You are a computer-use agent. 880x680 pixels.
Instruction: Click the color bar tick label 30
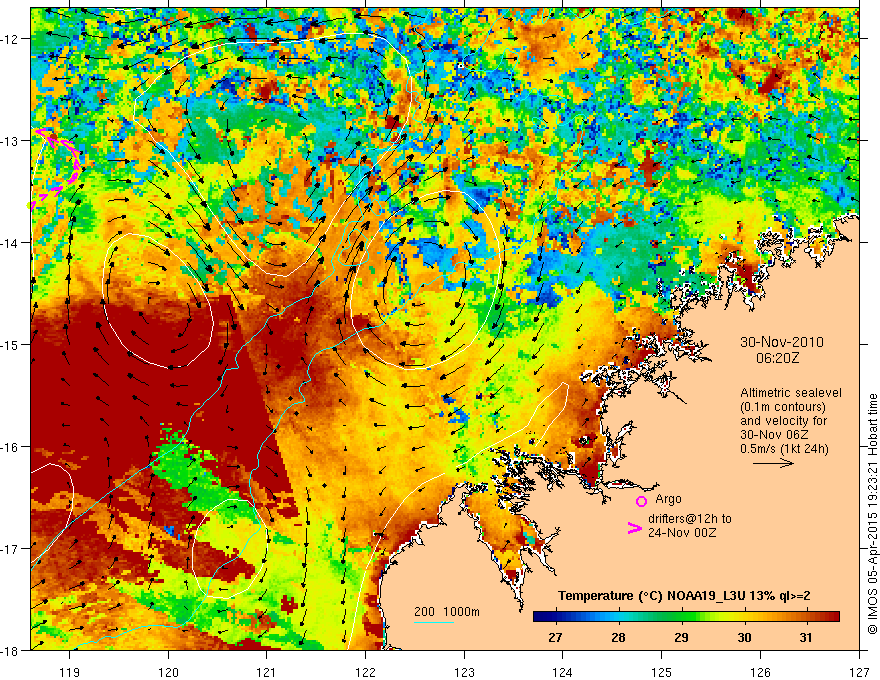tap(744, 638)
